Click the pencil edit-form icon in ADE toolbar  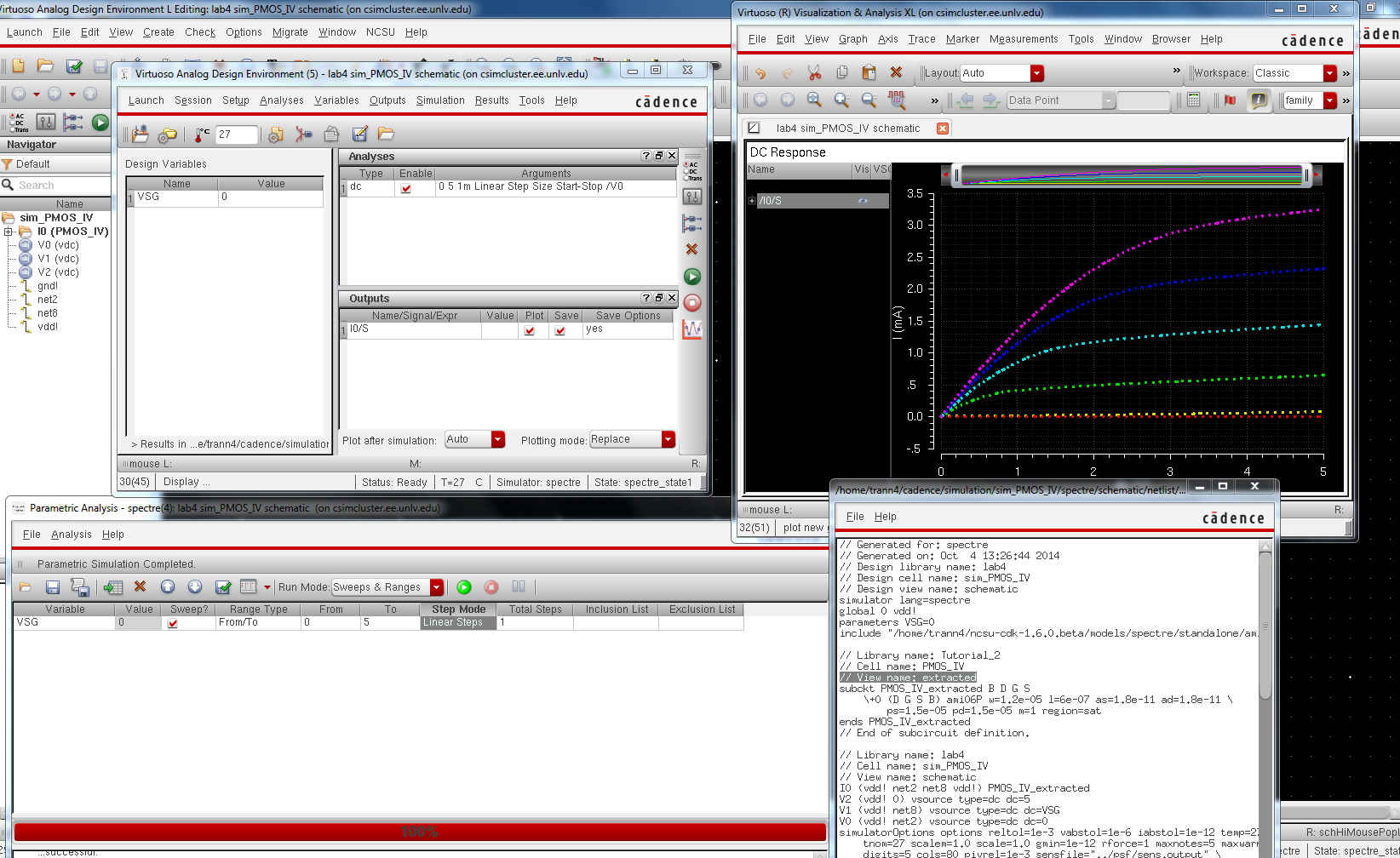359,134
